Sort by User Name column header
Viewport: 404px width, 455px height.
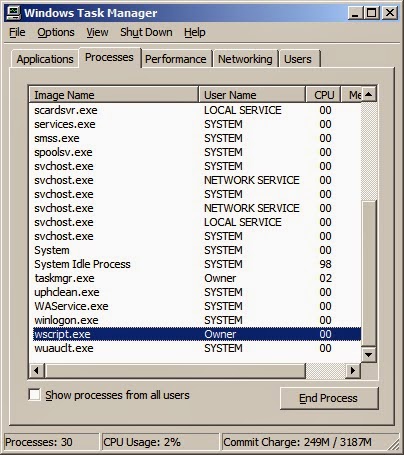[x=252, y=95]
